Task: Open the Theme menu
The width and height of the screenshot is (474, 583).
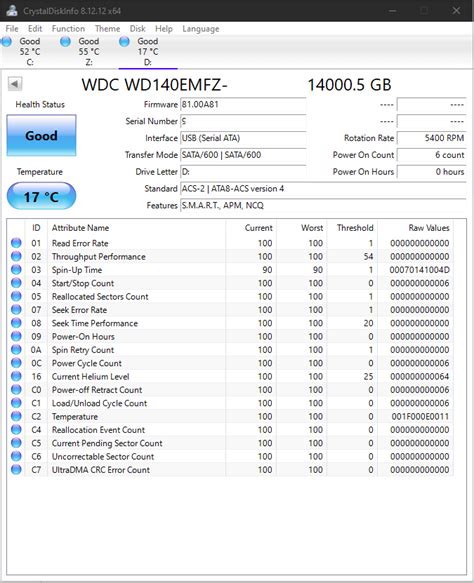Action: point(107,29)
